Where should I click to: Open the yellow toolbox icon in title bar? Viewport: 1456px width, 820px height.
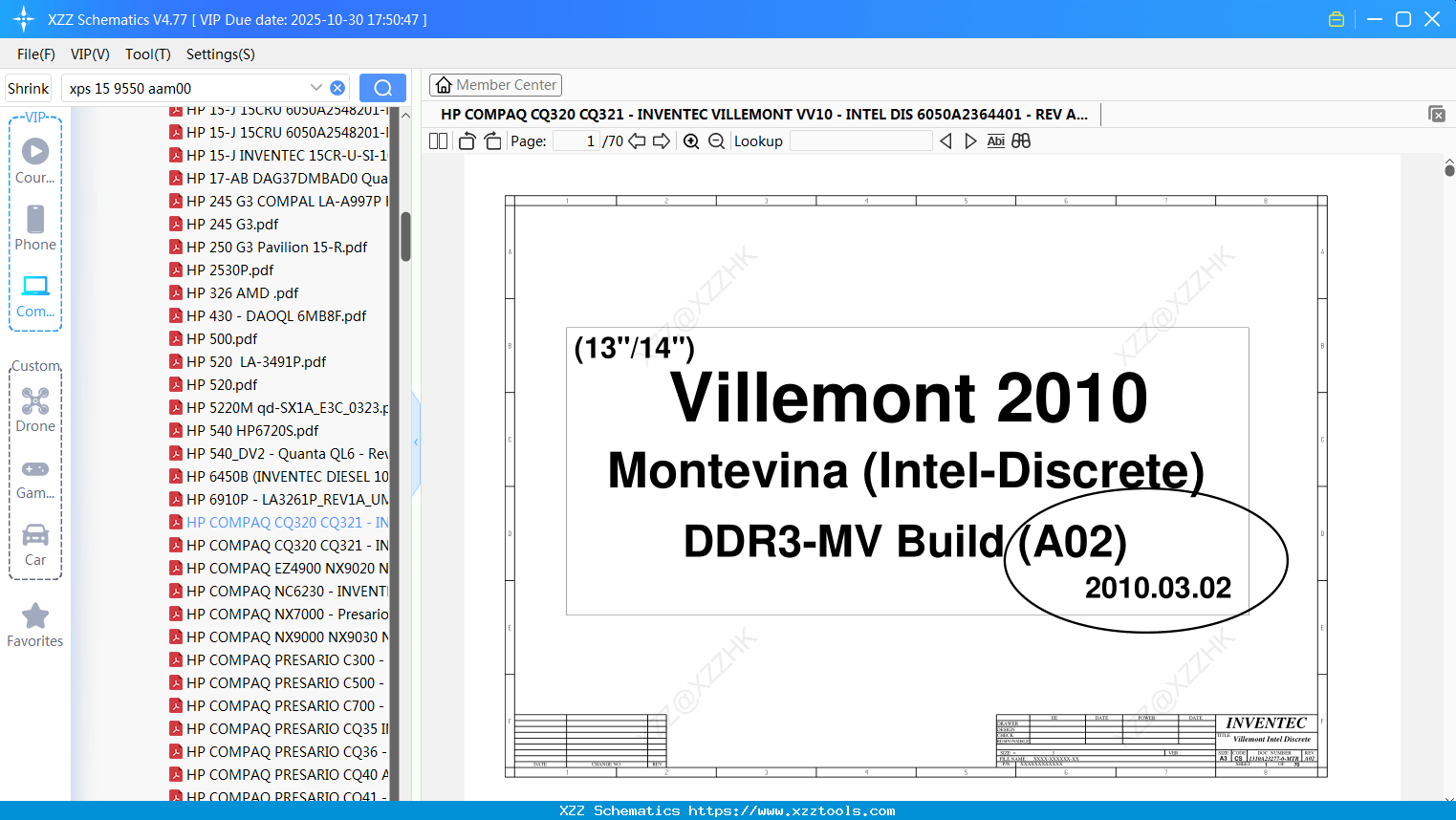coord(1336,19)
